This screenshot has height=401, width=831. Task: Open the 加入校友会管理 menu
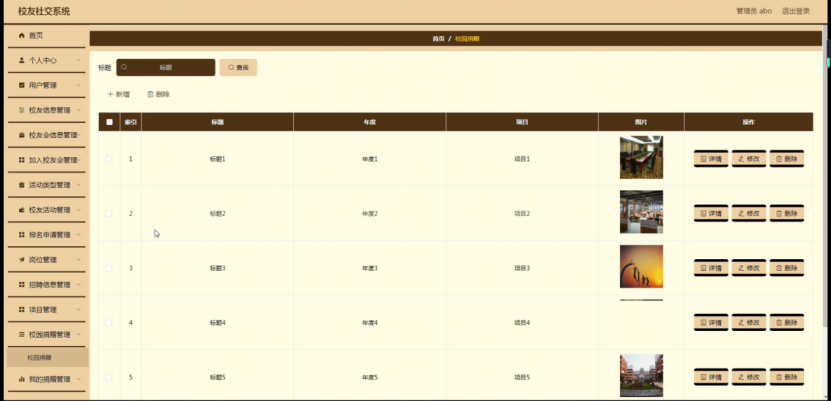[46, 160]
